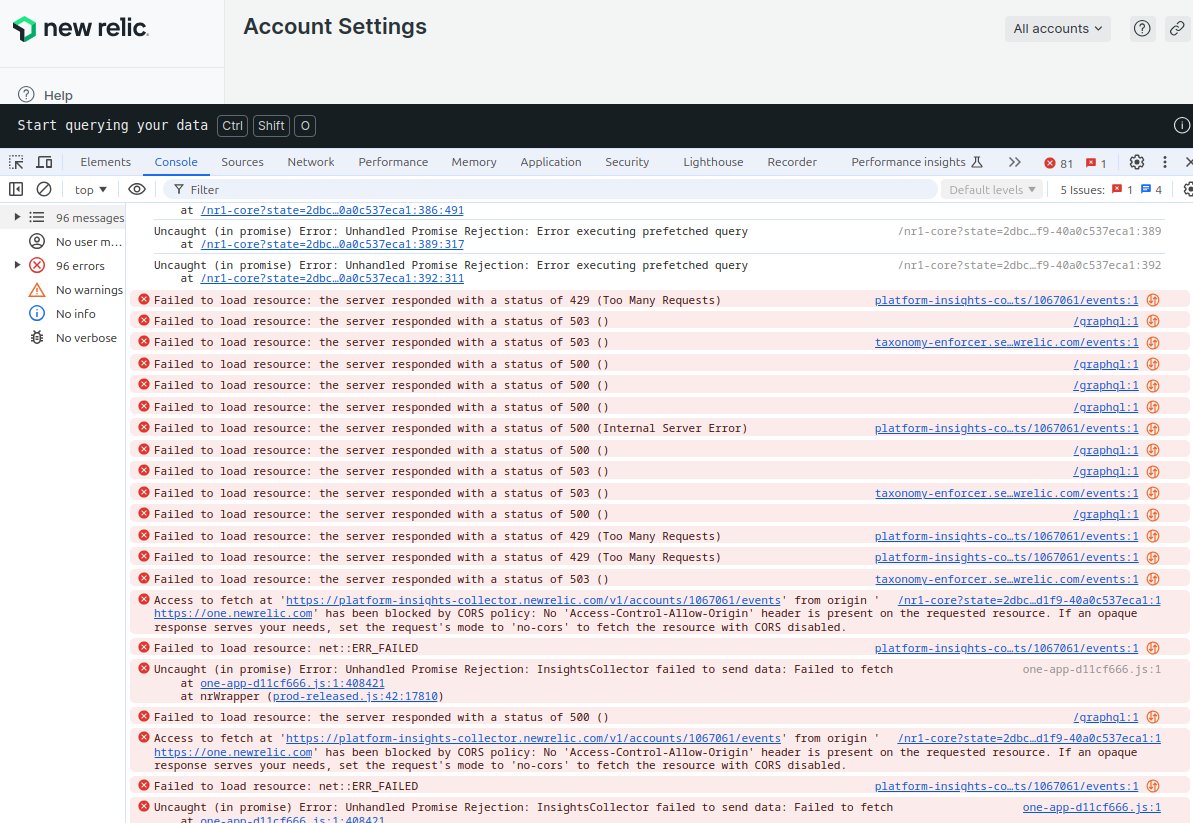Switch to Elements tab
1193x823 pixels.
click(x=106, y=162)
